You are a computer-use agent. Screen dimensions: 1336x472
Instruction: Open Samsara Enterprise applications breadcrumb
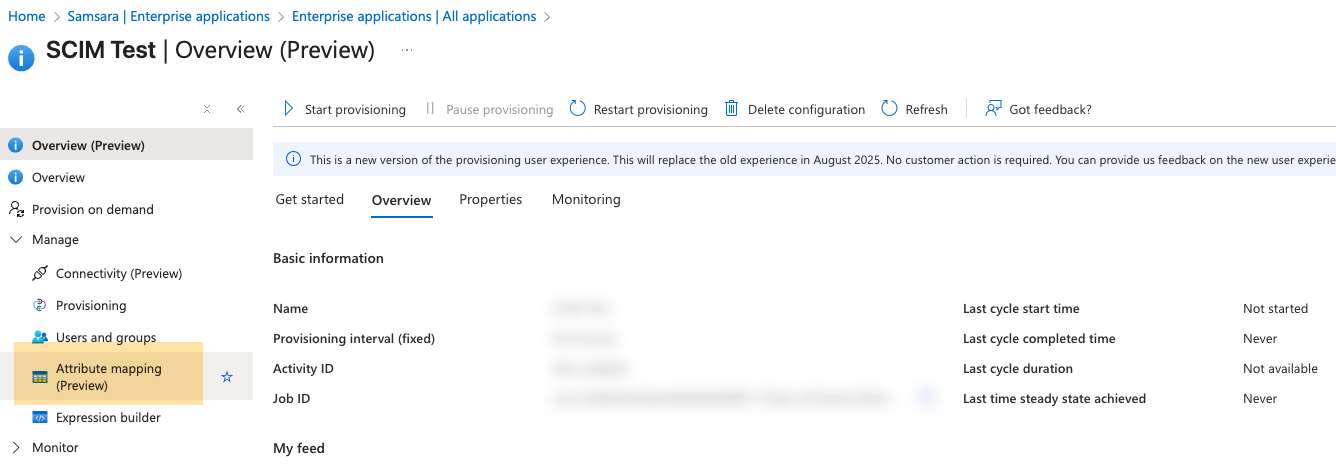click(168, 17)
